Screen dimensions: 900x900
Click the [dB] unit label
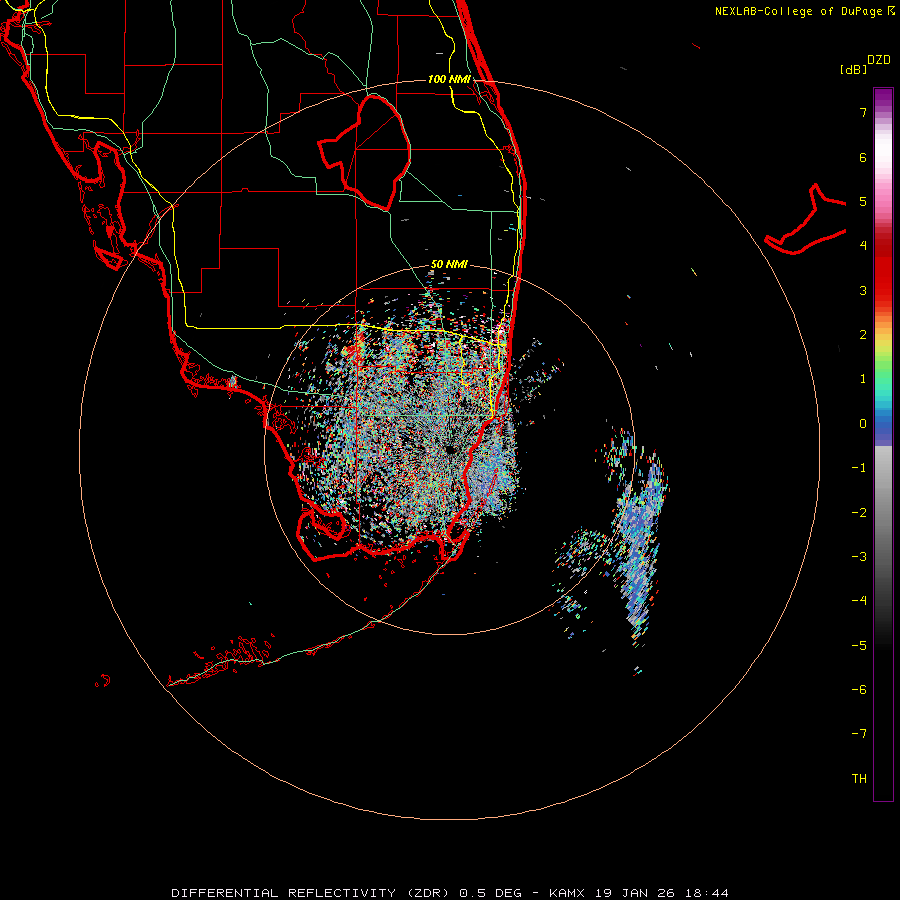point(853,69)
